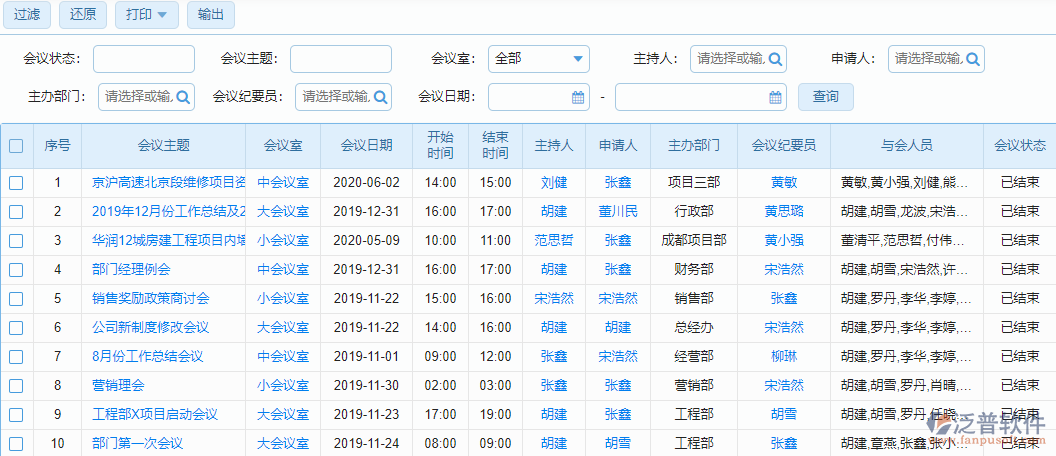Open host link 范思哲 in row 3
Viewport: 1056px width, 456px height.
pos(553,240)
